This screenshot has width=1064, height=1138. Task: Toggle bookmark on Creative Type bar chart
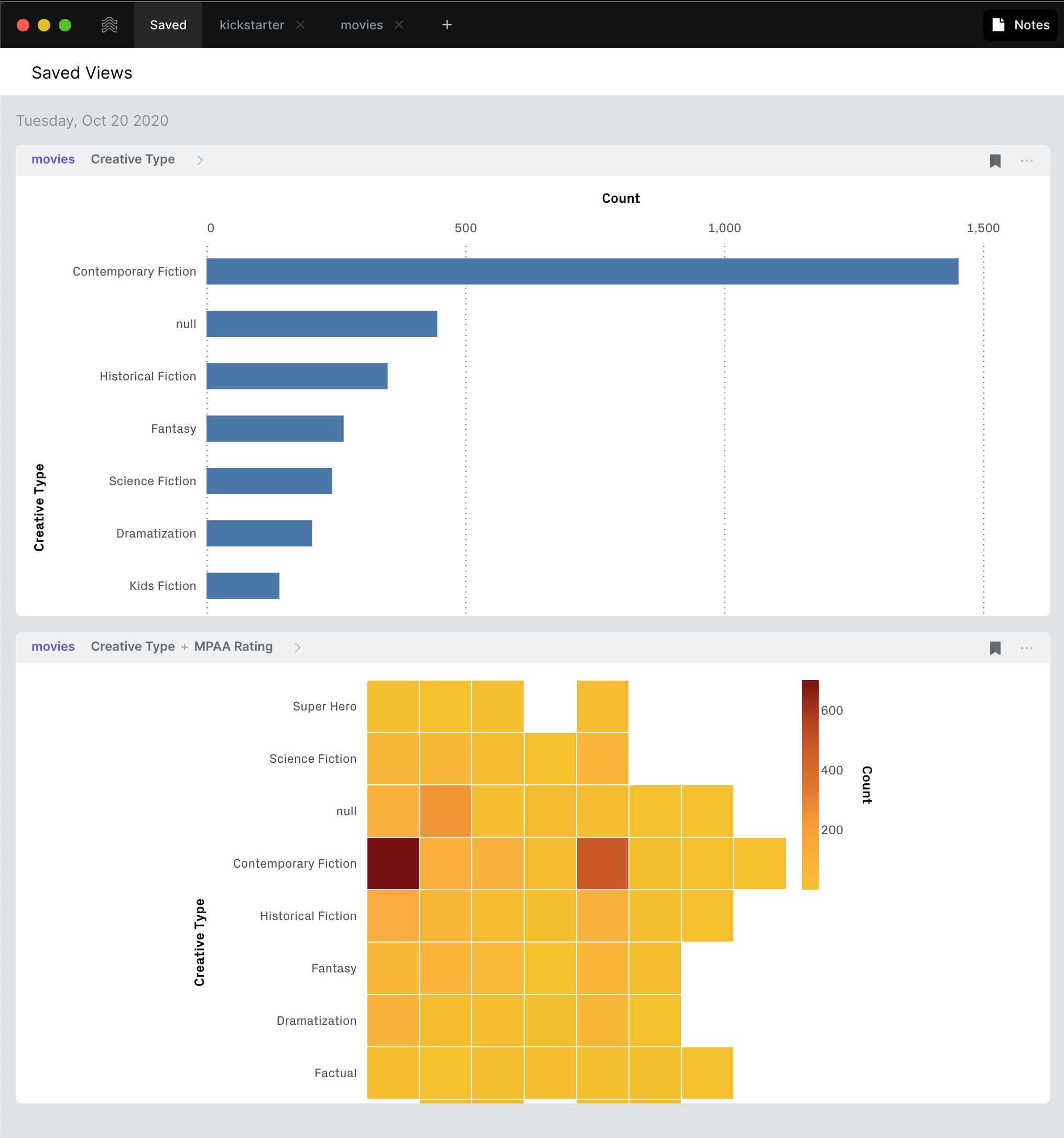tap(995, 161)
